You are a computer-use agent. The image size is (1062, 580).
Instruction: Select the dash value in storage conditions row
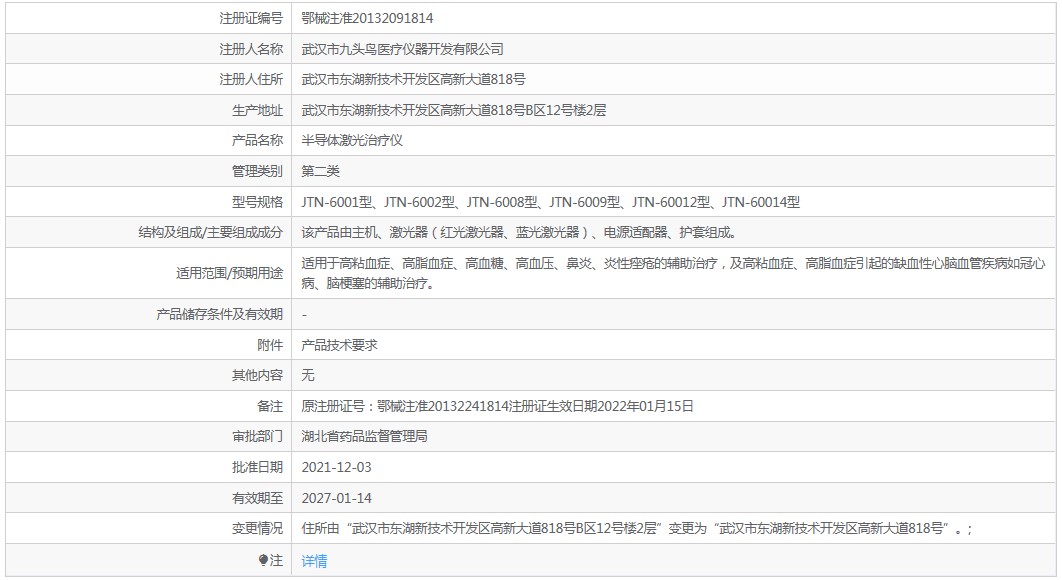304,314
